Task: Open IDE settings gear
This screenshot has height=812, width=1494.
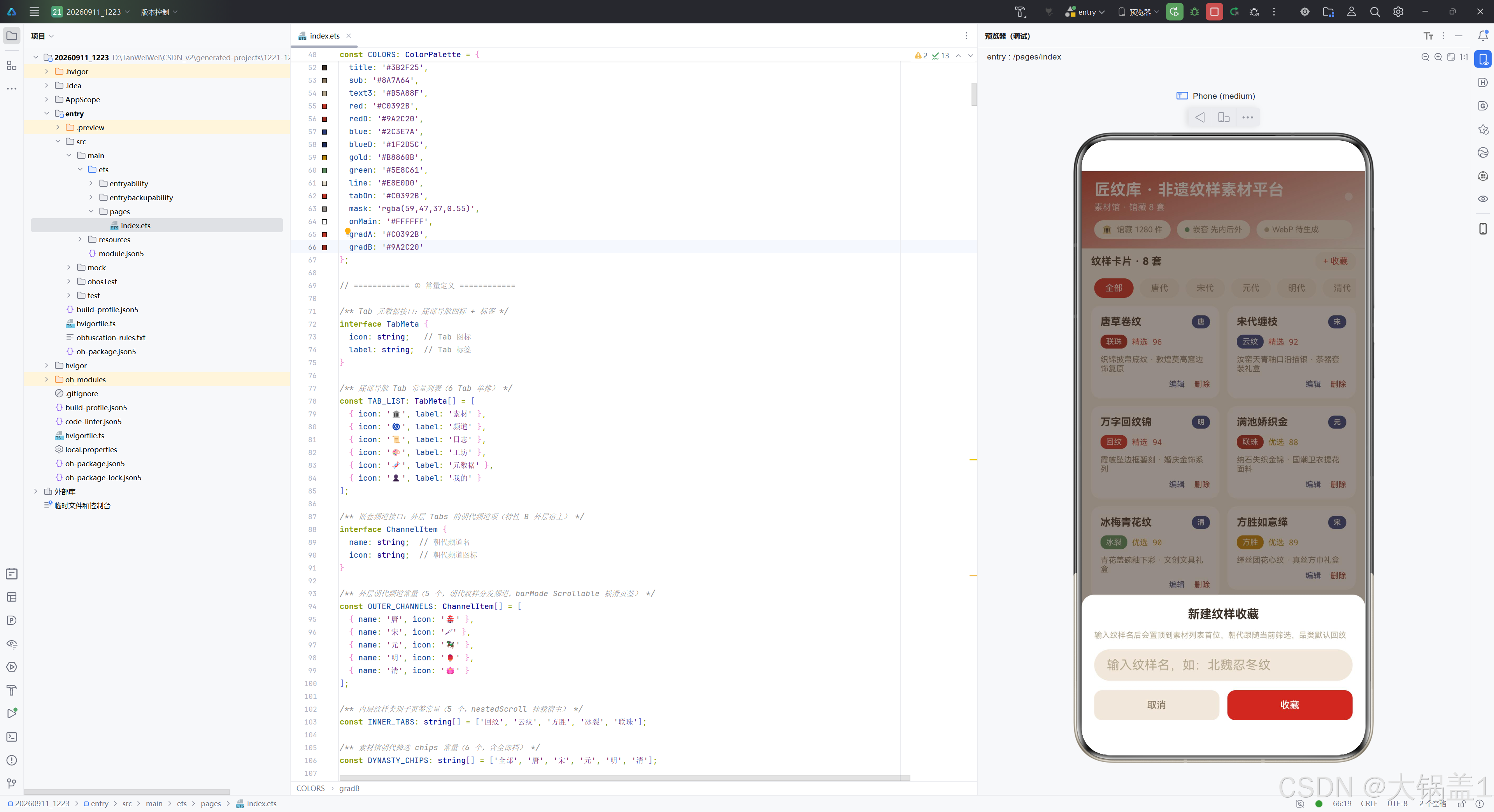Action: (x=1398, y=12)
